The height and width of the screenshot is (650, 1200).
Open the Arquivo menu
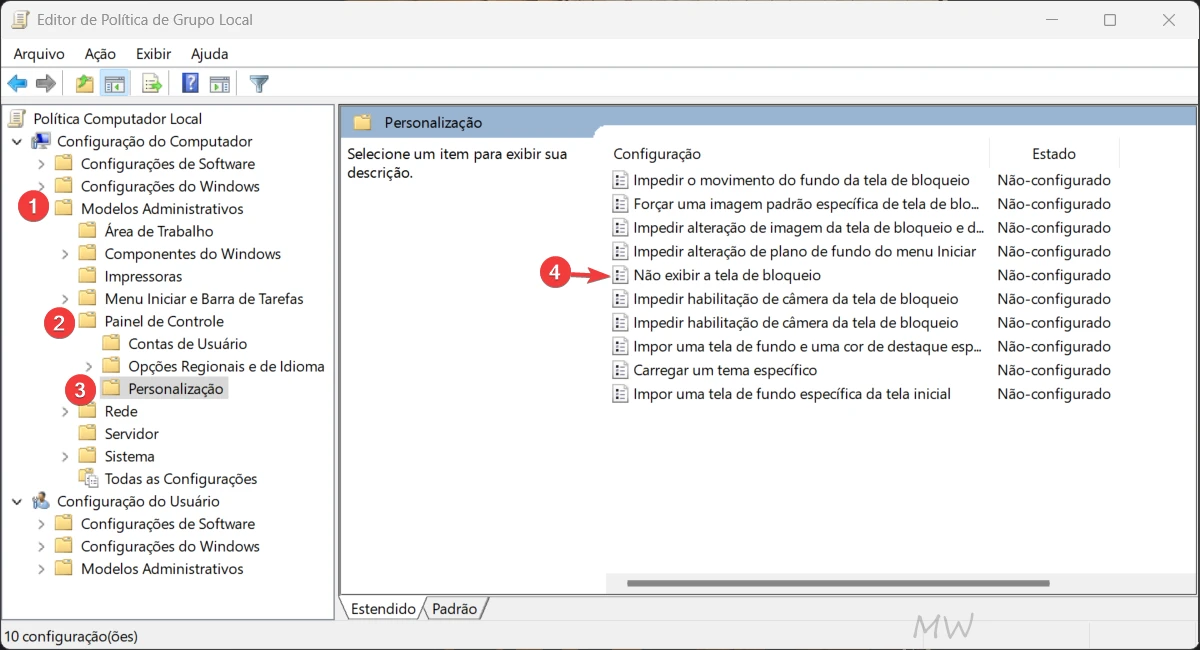38,53
